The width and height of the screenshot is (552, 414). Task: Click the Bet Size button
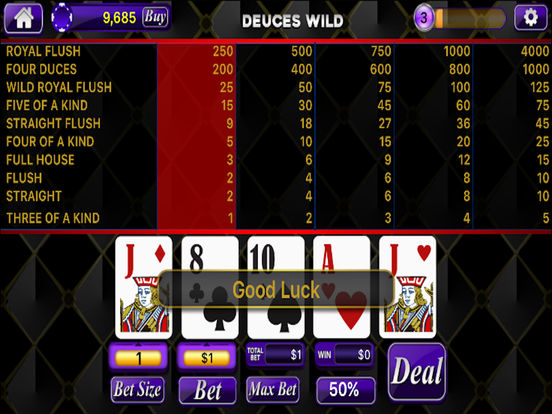(137, 390)
